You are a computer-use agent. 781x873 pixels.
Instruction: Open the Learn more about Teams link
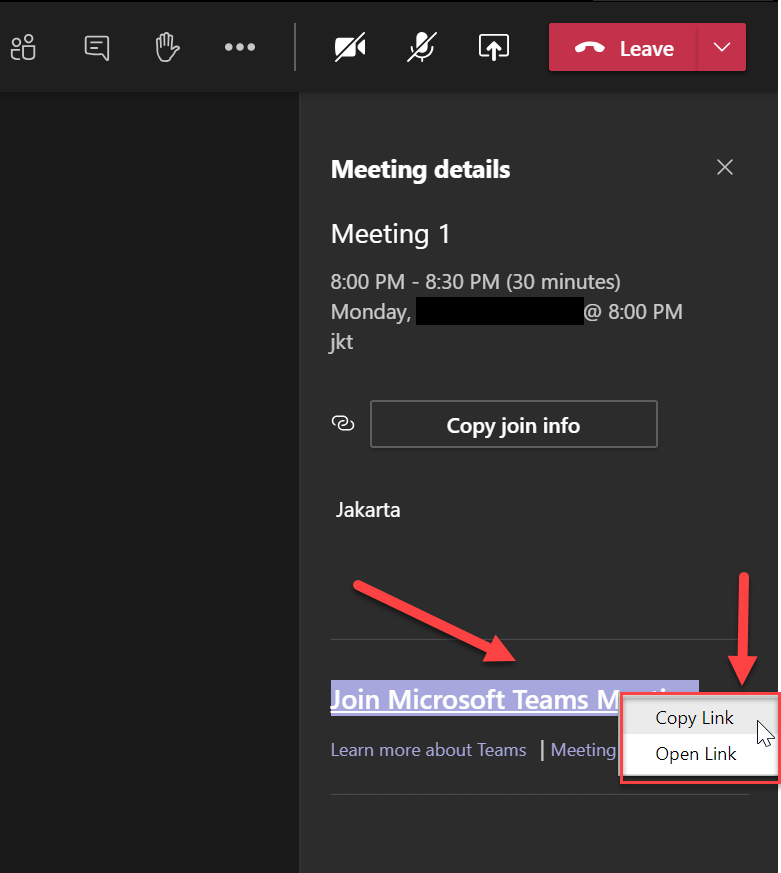click(x=428, y=750)
